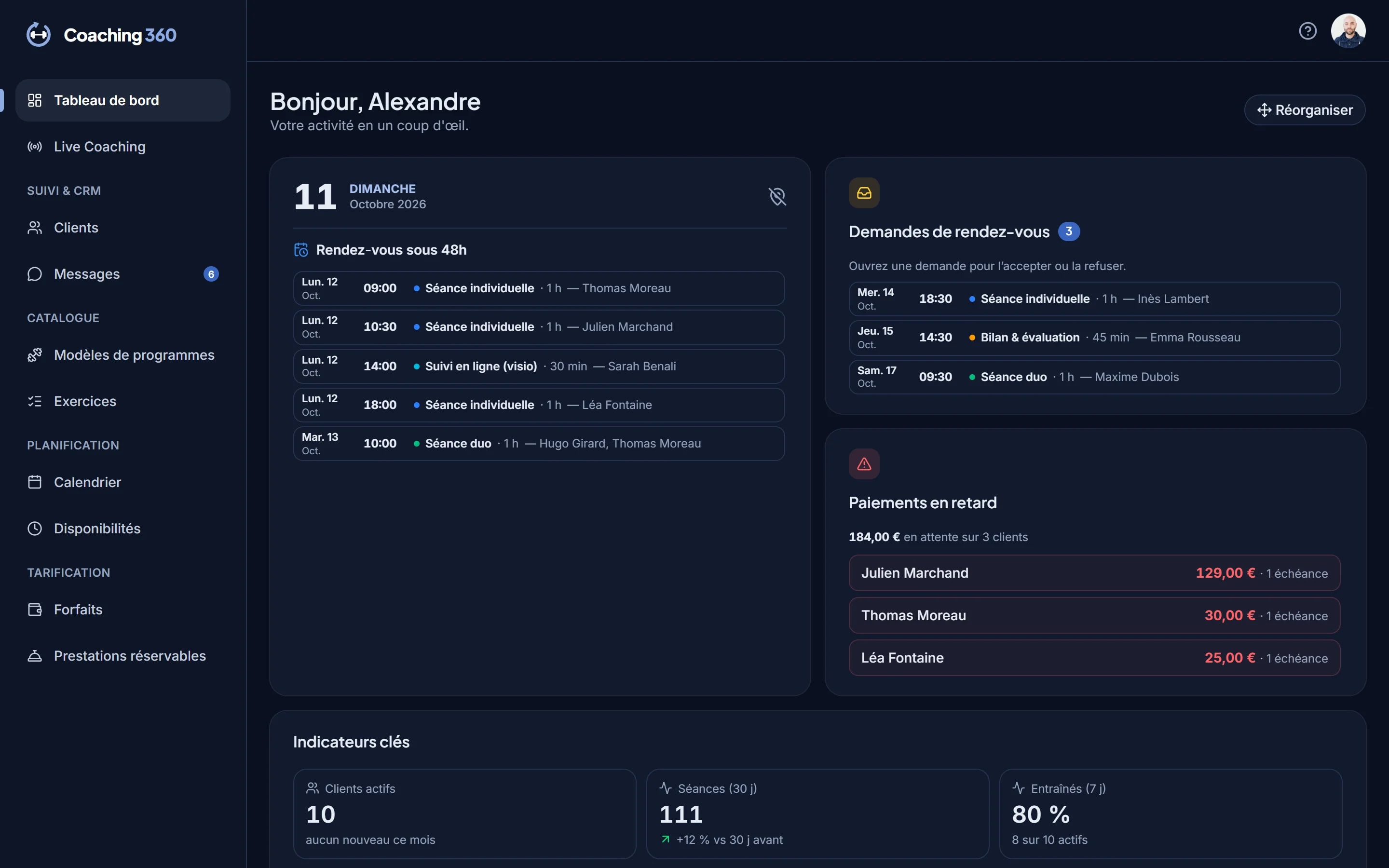Click the Disponibilités clock icon

pos(35,528)
